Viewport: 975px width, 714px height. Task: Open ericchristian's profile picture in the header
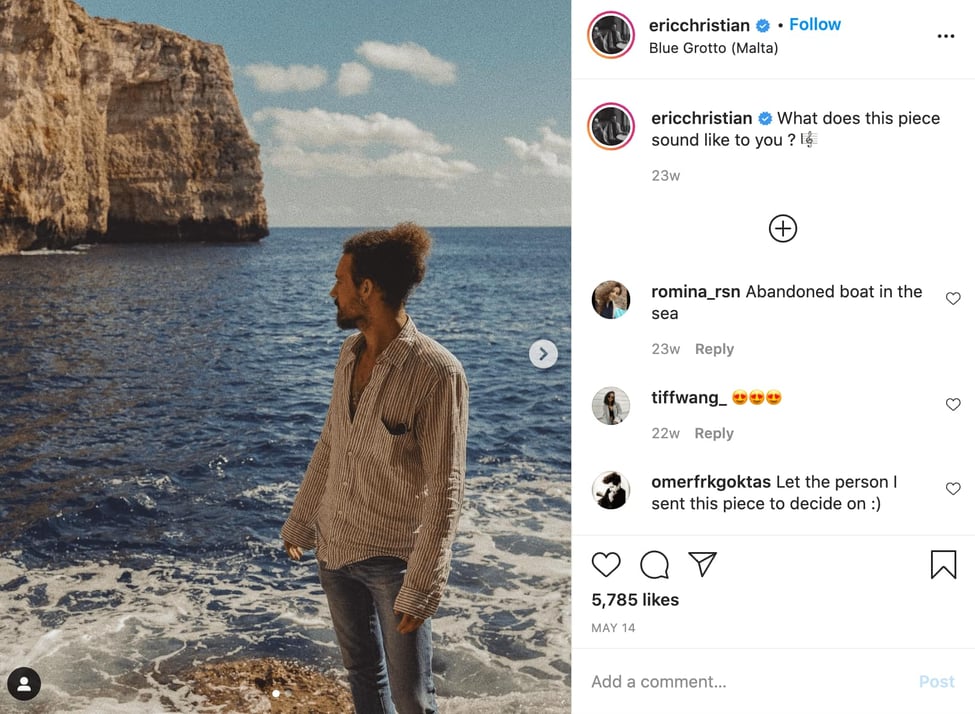point(611,36)
